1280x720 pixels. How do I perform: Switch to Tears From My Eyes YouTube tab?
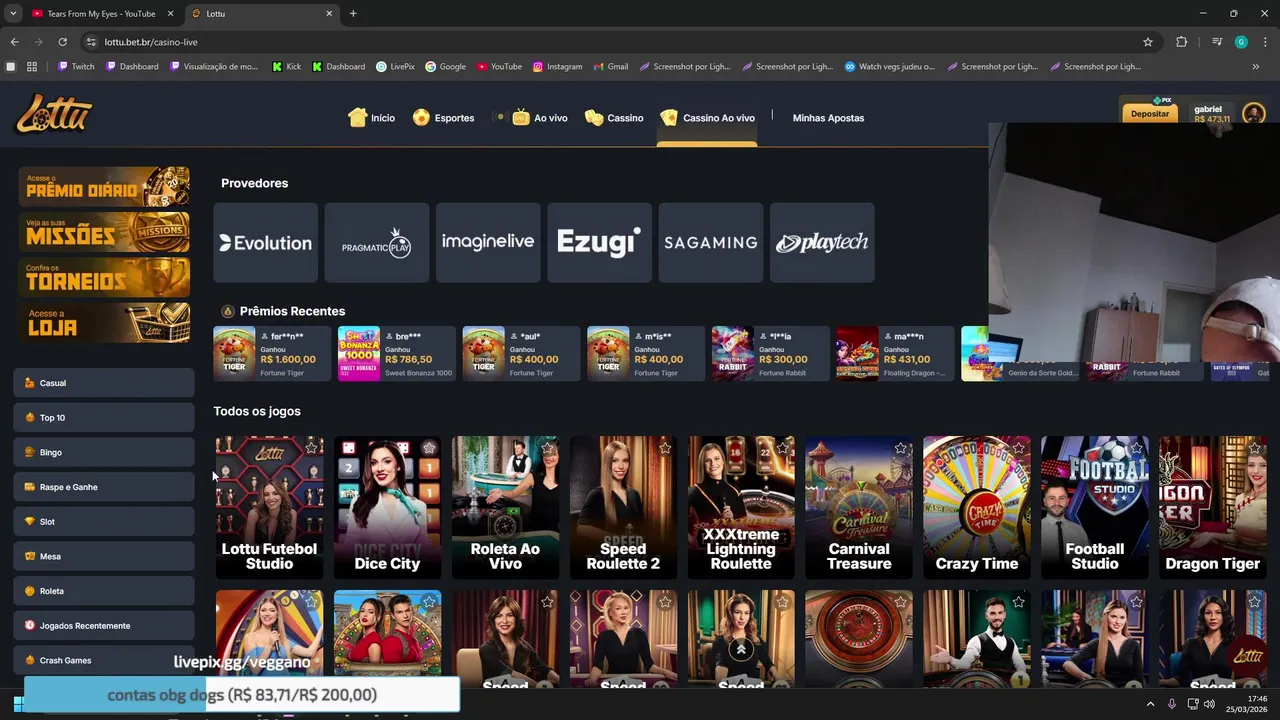102,14
